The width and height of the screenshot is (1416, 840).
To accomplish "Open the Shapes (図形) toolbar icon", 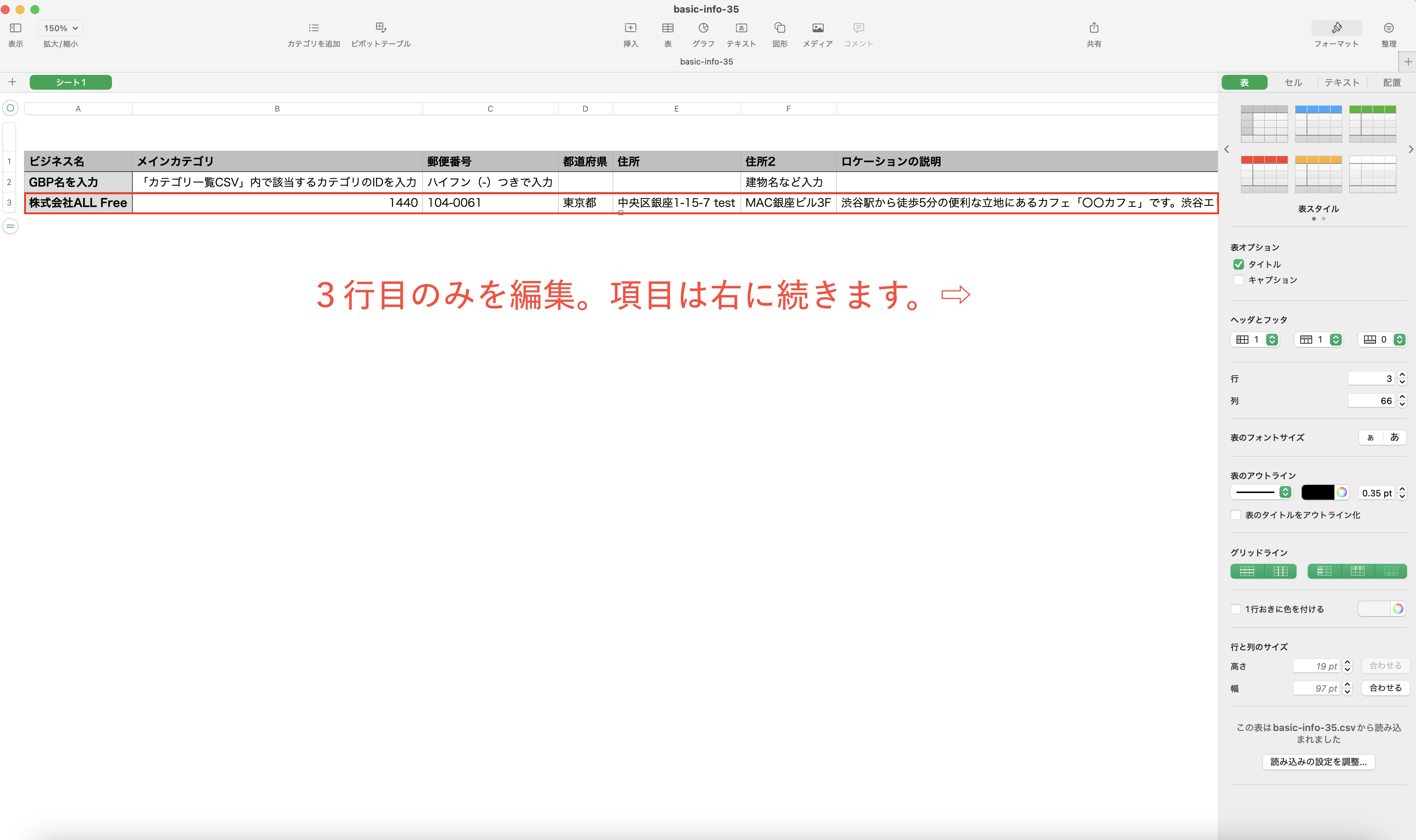I will click(x=780, y=28).
